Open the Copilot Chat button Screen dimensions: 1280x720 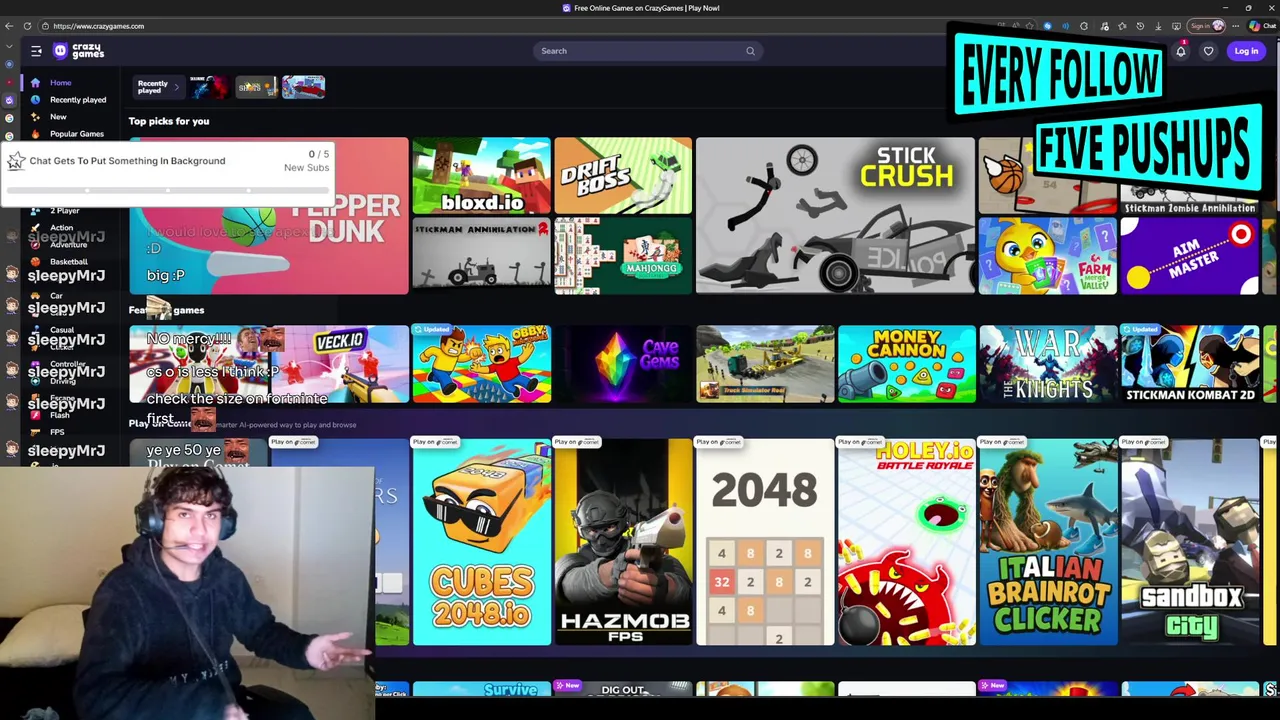pyautogui.click(x=1260, y=26)
